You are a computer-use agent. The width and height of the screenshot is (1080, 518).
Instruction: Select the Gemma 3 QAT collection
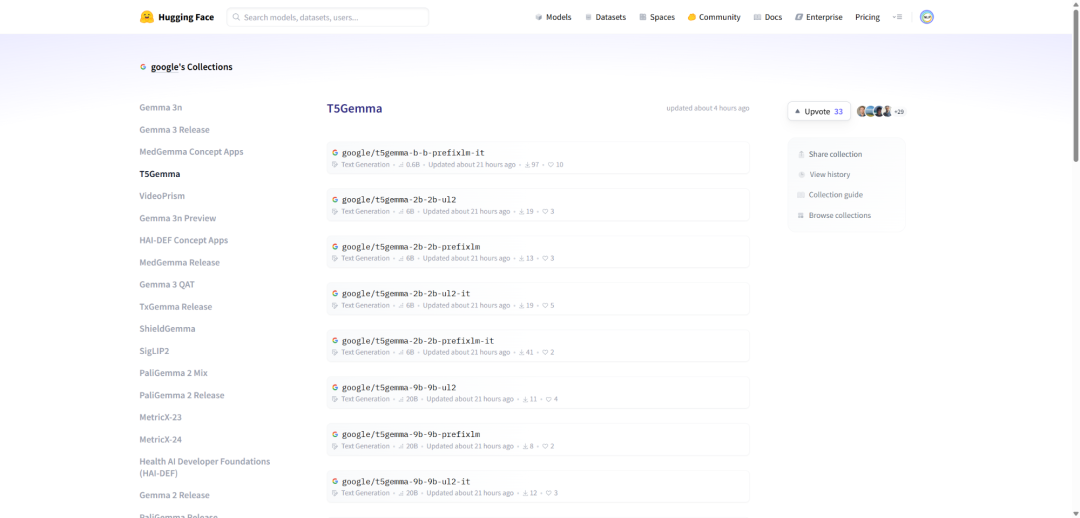[x=167, y=284]
